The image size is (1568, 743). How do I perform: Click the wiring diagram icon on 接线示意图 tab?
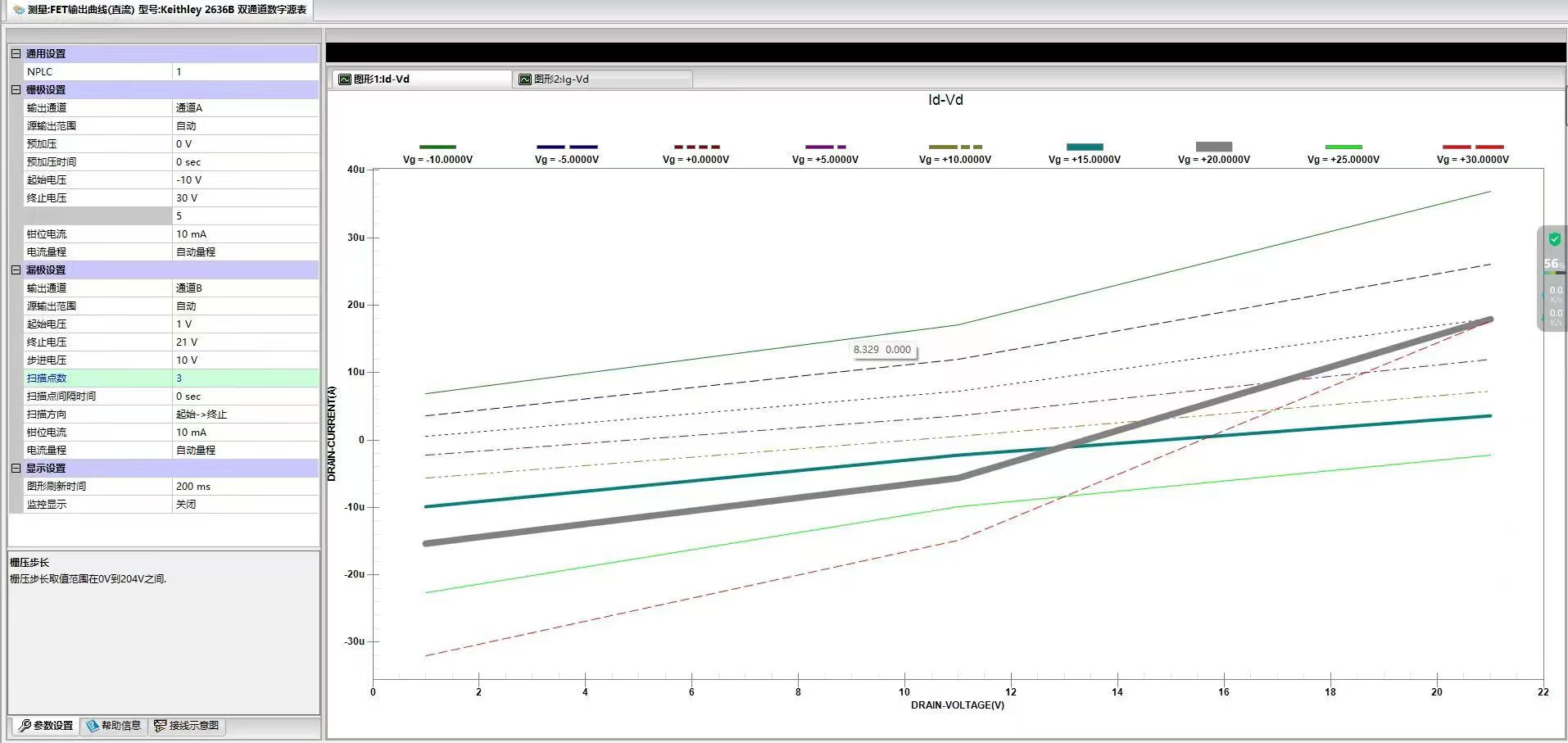(160, 726)
